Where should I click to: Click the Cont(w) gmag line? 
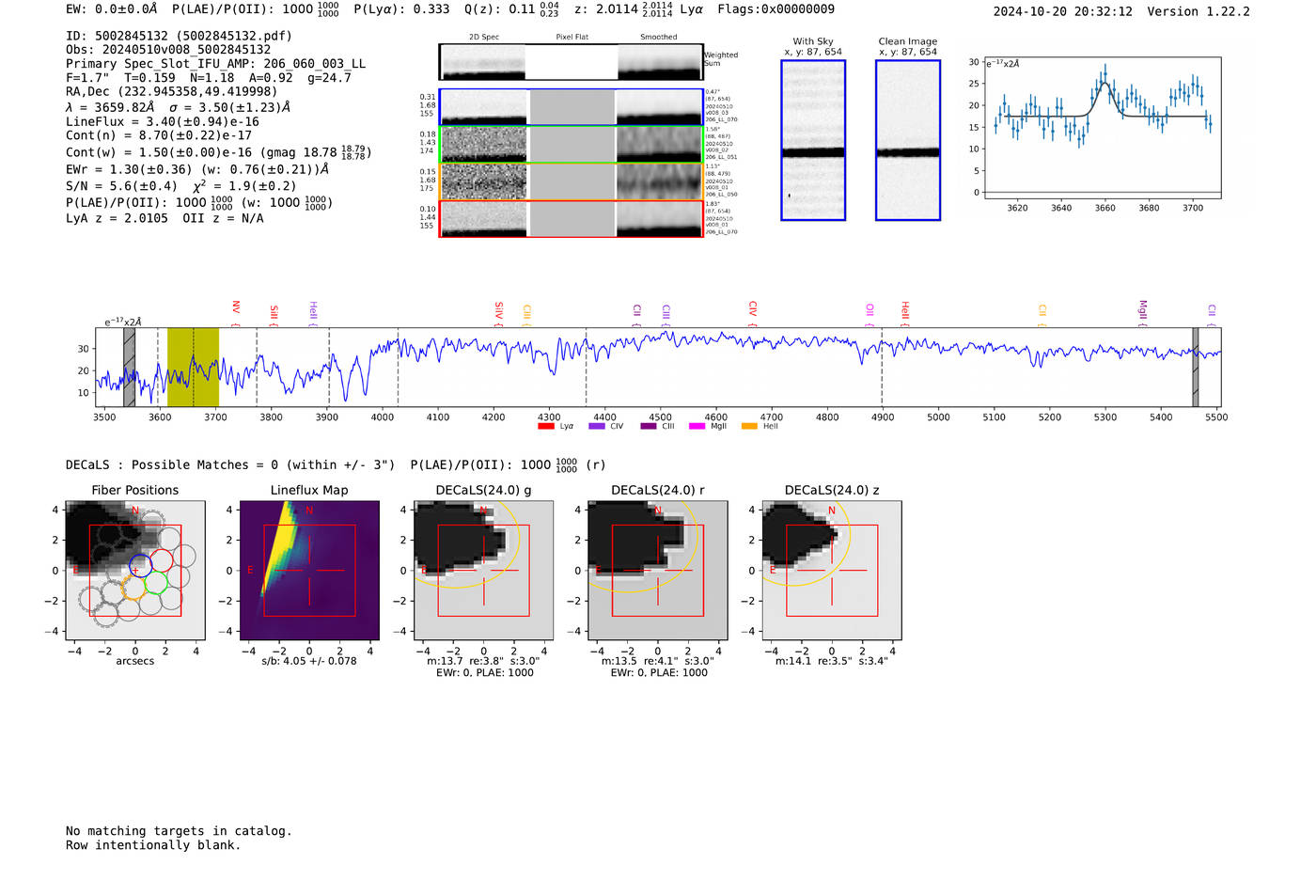pyautogui.click(x=219, y=151)
